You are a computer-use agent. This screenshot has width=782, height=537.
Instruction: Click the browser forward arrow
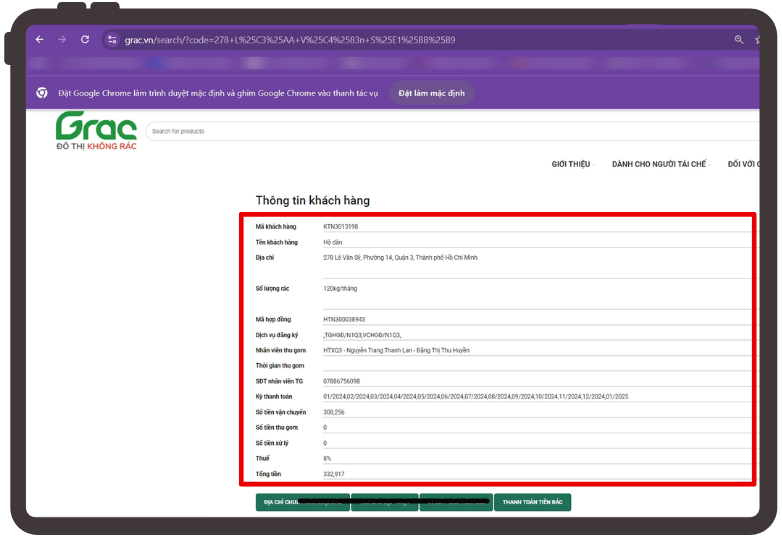[x=62, y=40]
